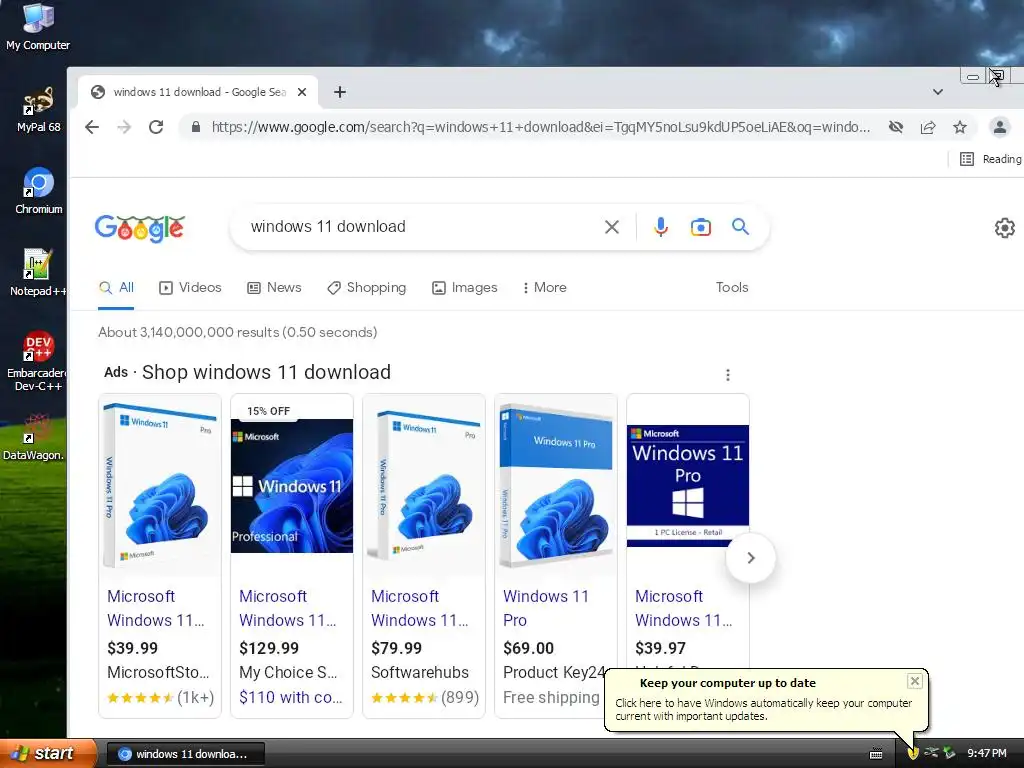
Task: Select the windows 11 download taskbar button
Action: tap(185, 754)
